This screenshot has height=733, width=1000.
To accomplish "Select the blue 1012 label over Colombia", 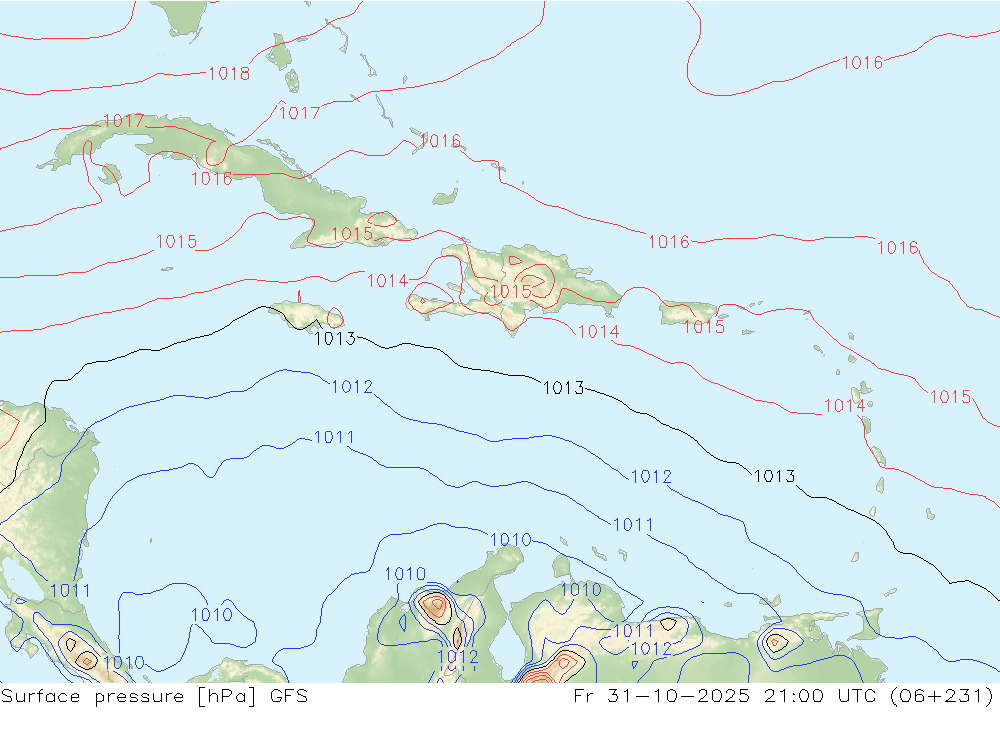I will tap(458, 656).
